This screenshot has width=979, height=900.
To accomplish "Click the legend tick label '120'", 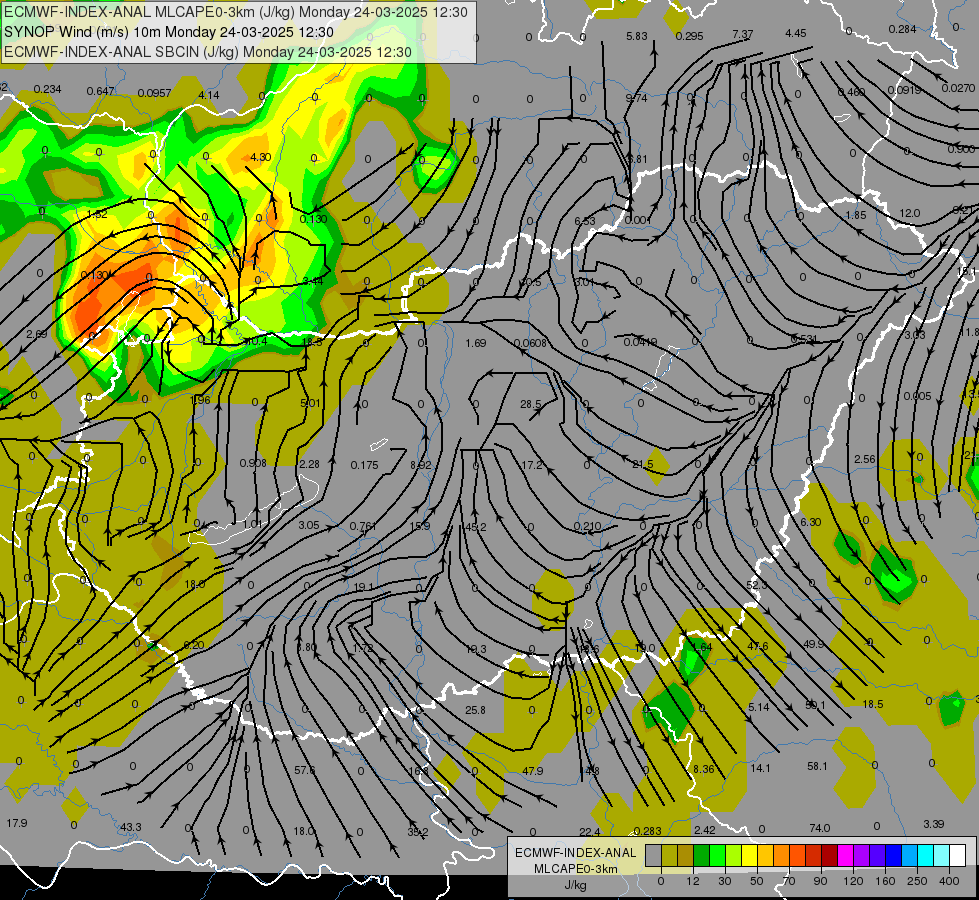I will tap(853, 881).
